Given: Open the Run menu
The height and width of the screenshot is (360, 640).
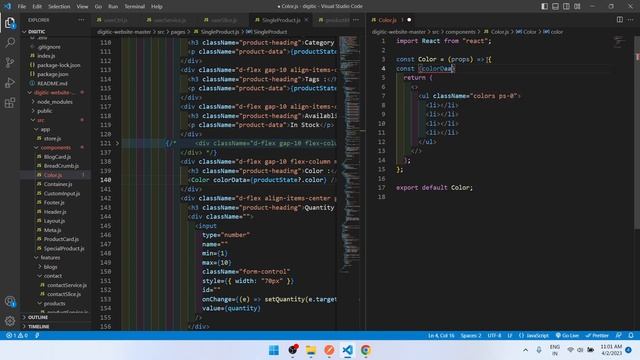Looking at the screenshot, I should (113, 7).
